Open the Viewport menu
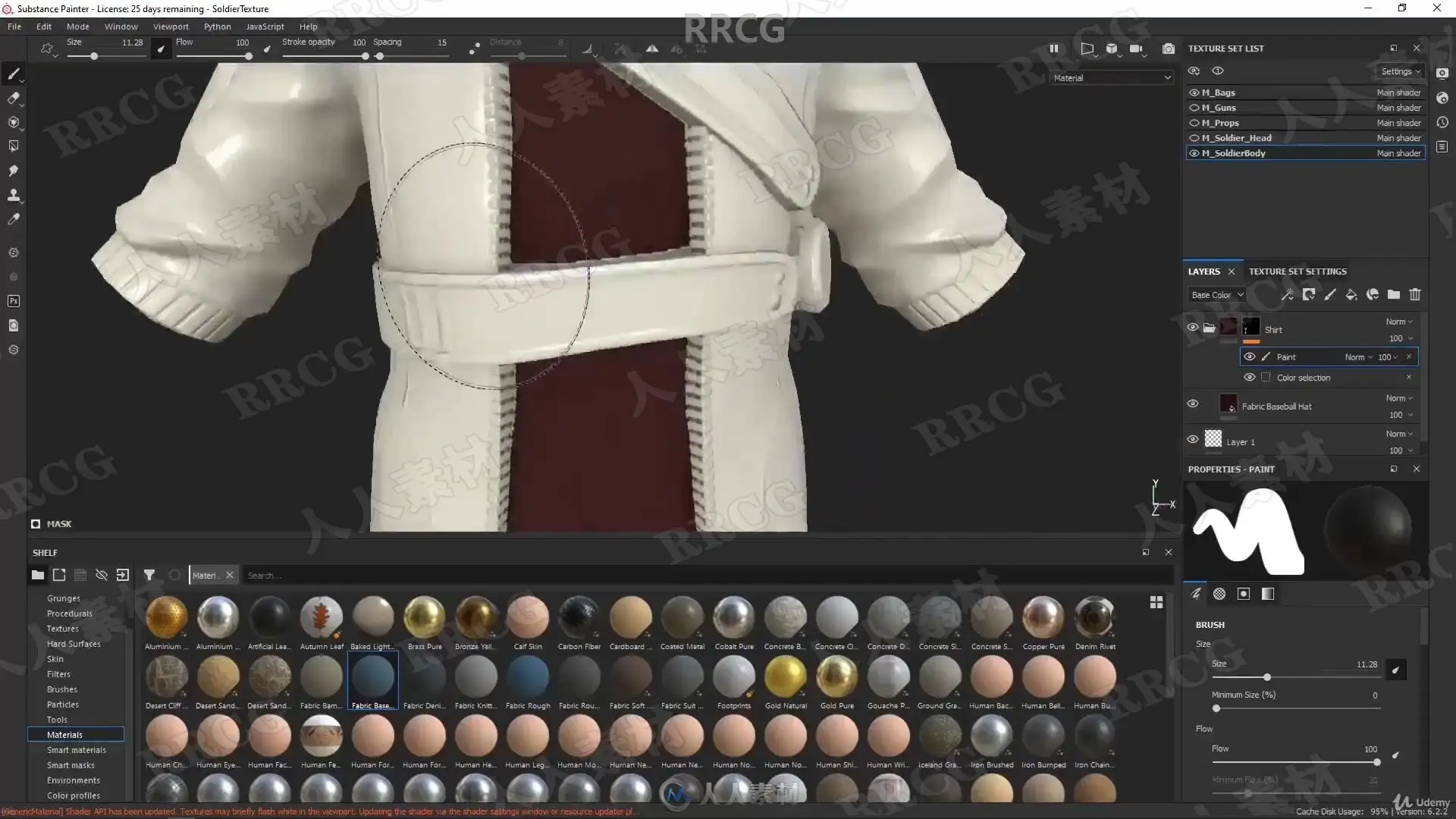The height and width of the screenshot is (819, 1456). pyautogui.click(x=170, y=27)
